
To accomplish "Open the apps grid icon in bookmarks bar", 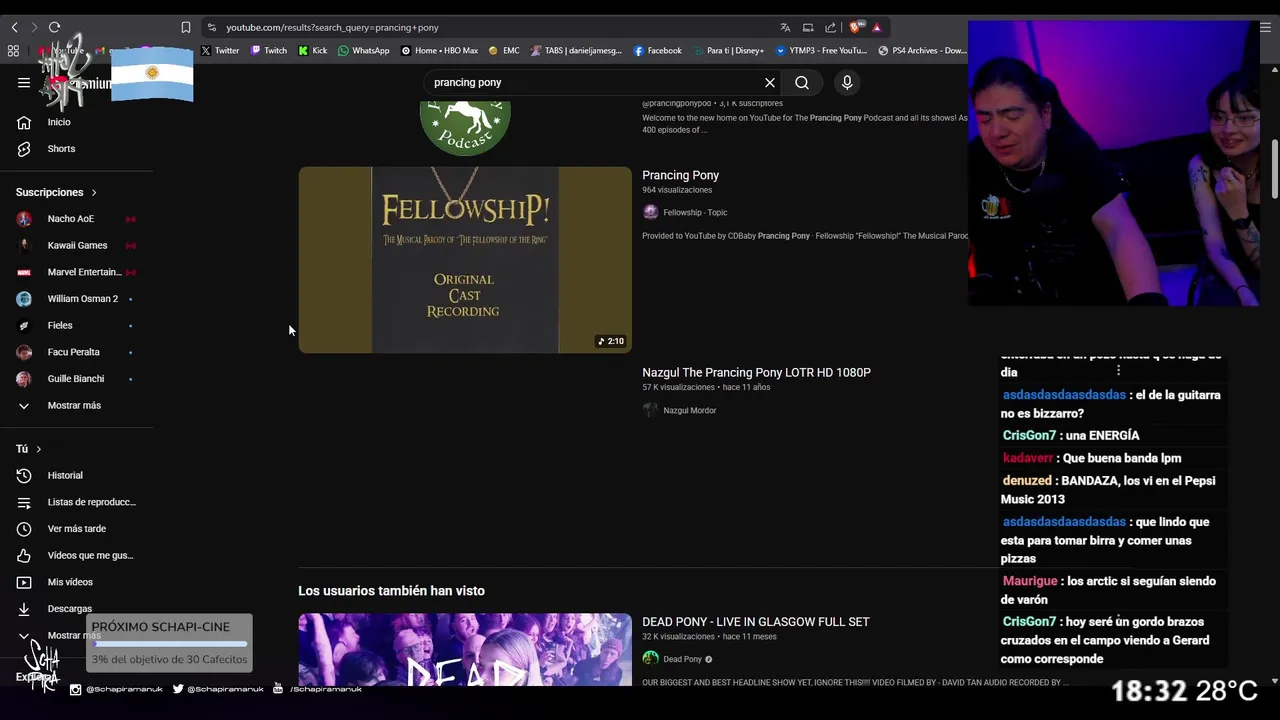I will [13, 50].
